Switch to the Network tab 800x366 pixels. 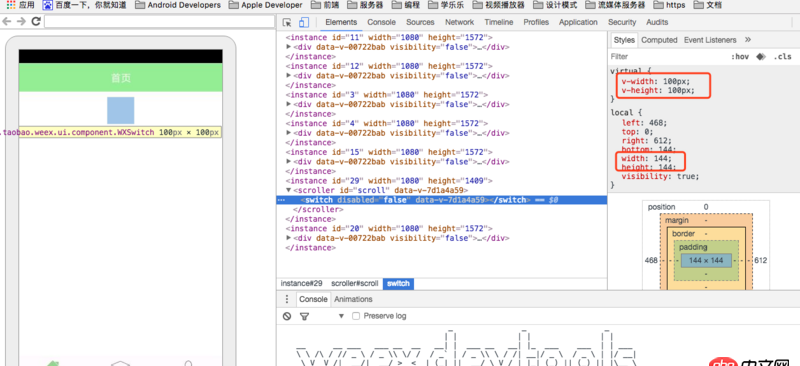[x=459, y=22]
